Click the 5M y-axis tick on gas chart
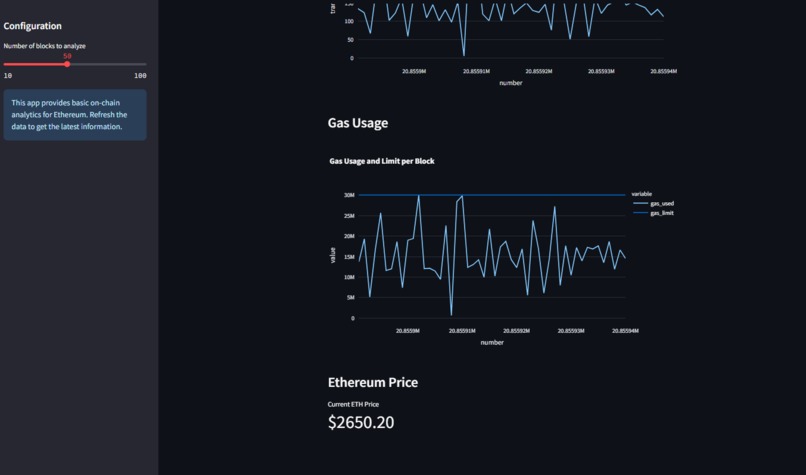 [x=350, y=298]
